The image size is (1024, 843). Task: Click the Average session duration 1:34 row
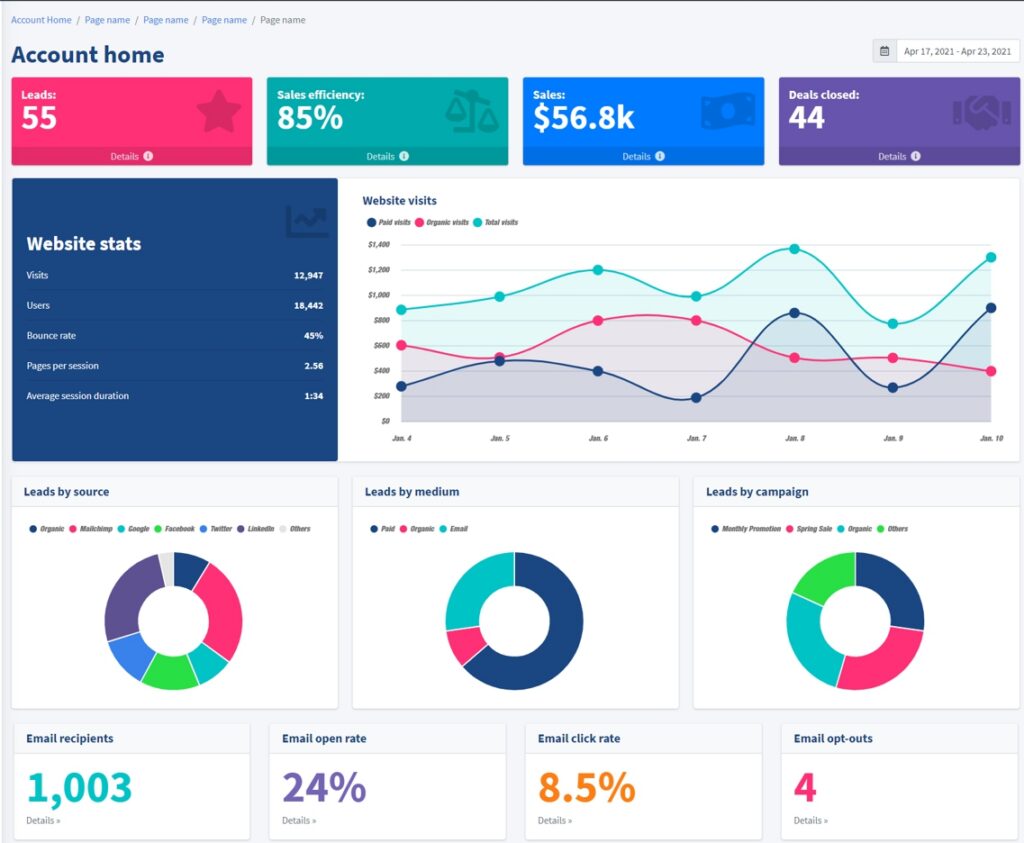[174, 396]
